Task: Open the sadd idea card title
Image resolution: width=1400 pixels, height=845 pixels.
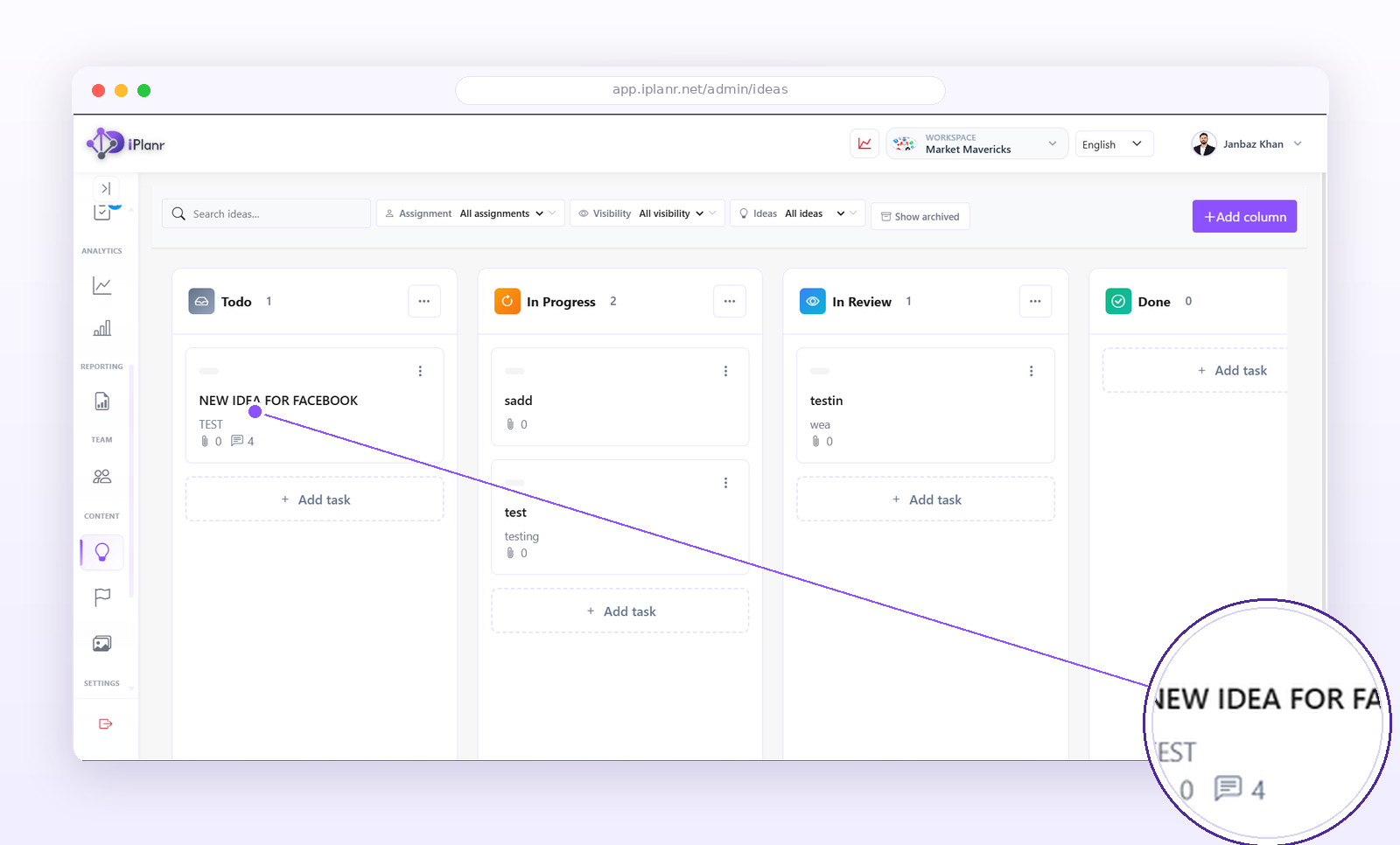Action: (x=518, y=401)
